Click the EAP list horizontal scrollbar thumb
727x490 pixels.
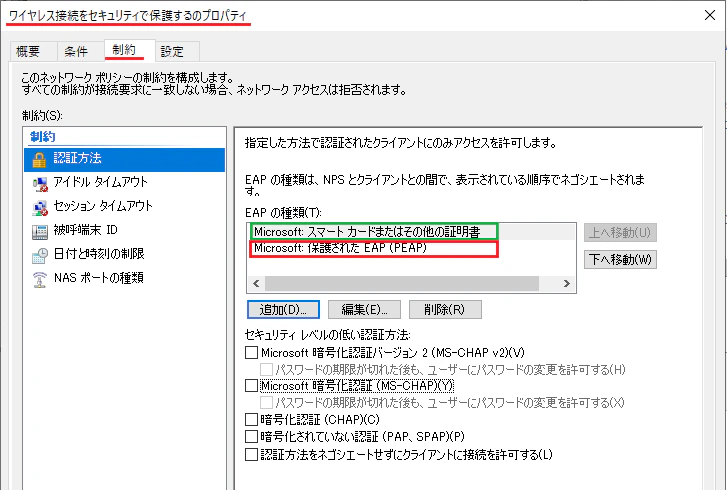coord(402,283)
